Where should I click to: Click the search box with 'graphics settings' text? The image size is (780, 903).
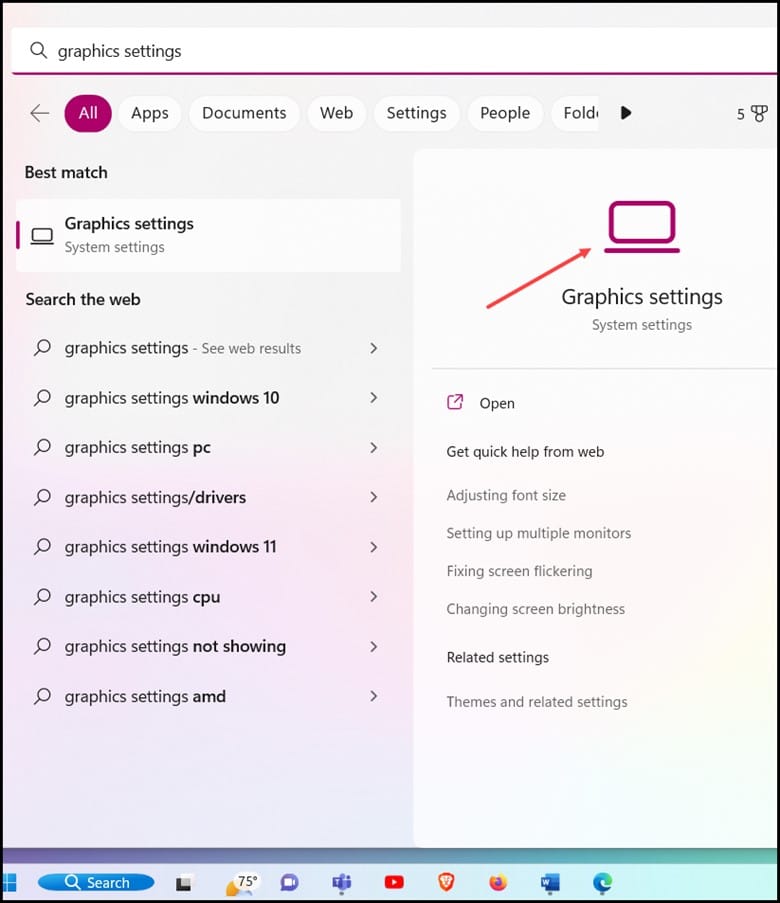pyautogui.click(x=390, y=51)
